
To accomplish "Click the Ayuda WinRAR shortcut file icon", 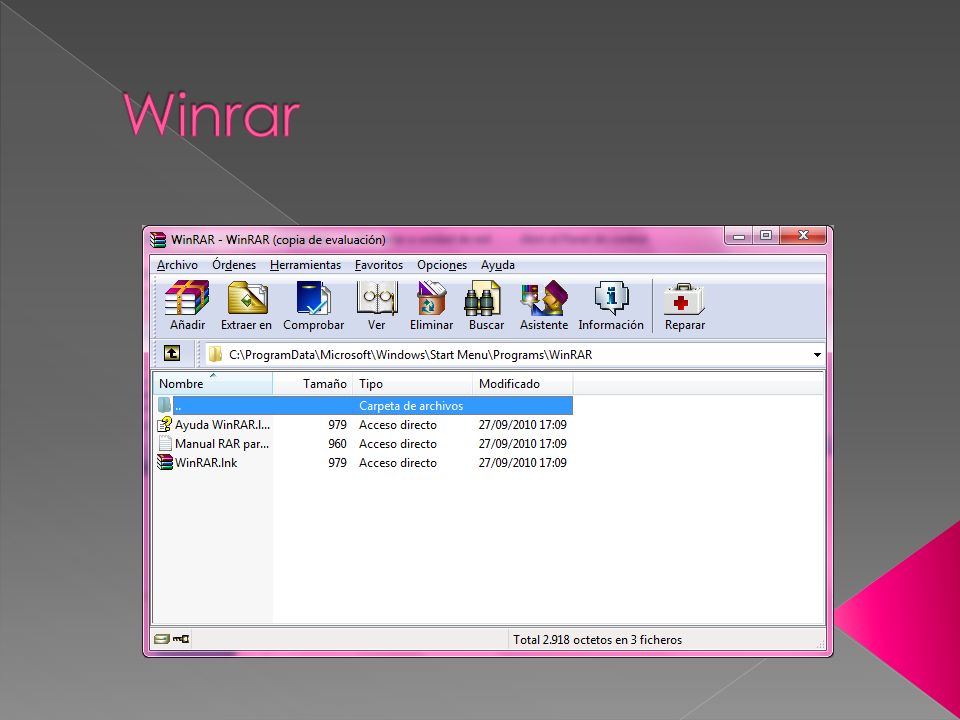I will pos(164,424).
